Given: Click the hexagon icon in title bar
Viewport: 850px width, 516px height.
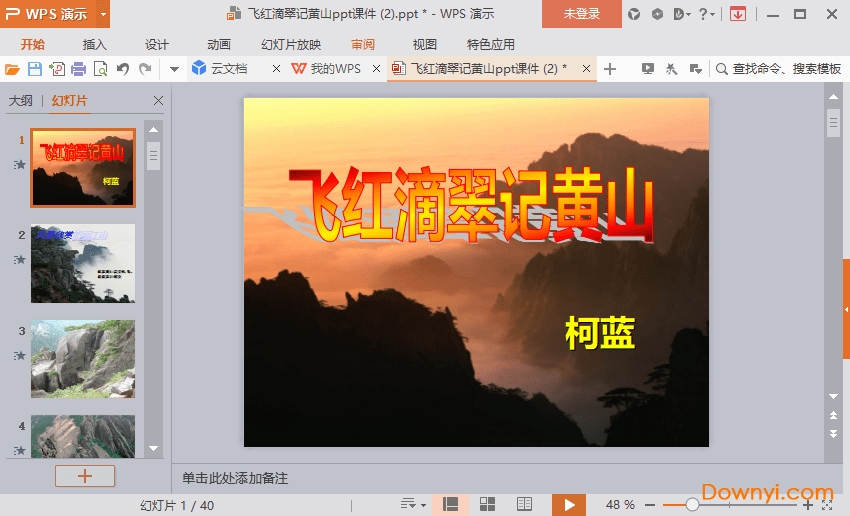Looking at the screenshot, I should [657, 14].
